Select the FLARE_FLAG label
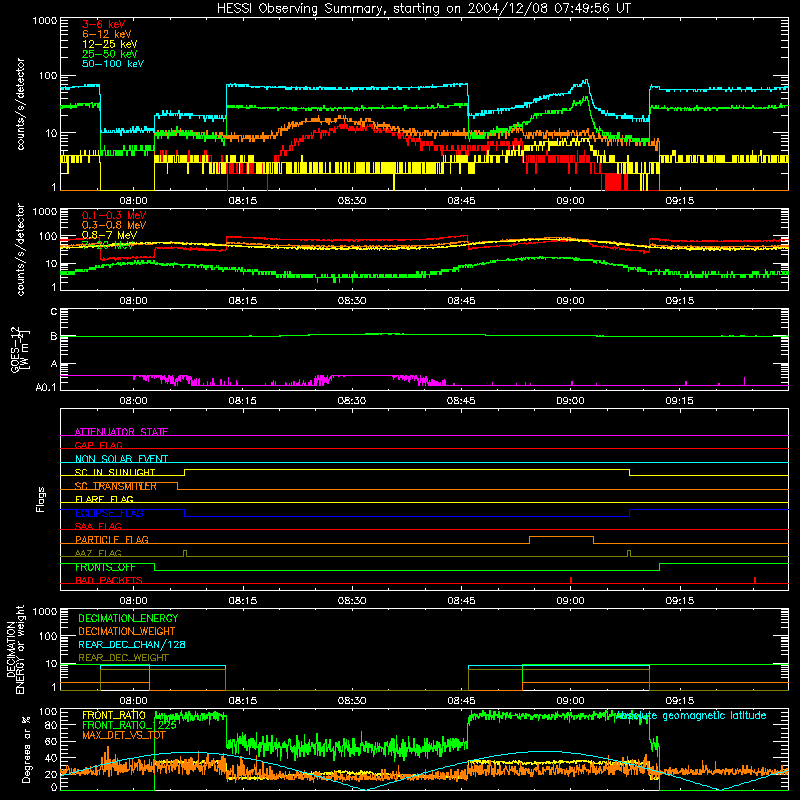 coord(104,499)
